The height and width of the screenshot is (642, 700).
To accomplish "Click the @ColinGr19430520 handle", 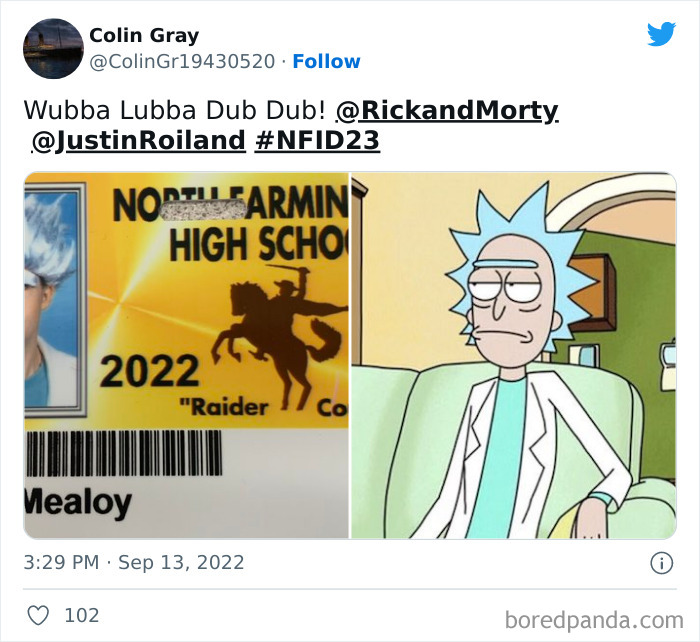I will coord(182,62).
